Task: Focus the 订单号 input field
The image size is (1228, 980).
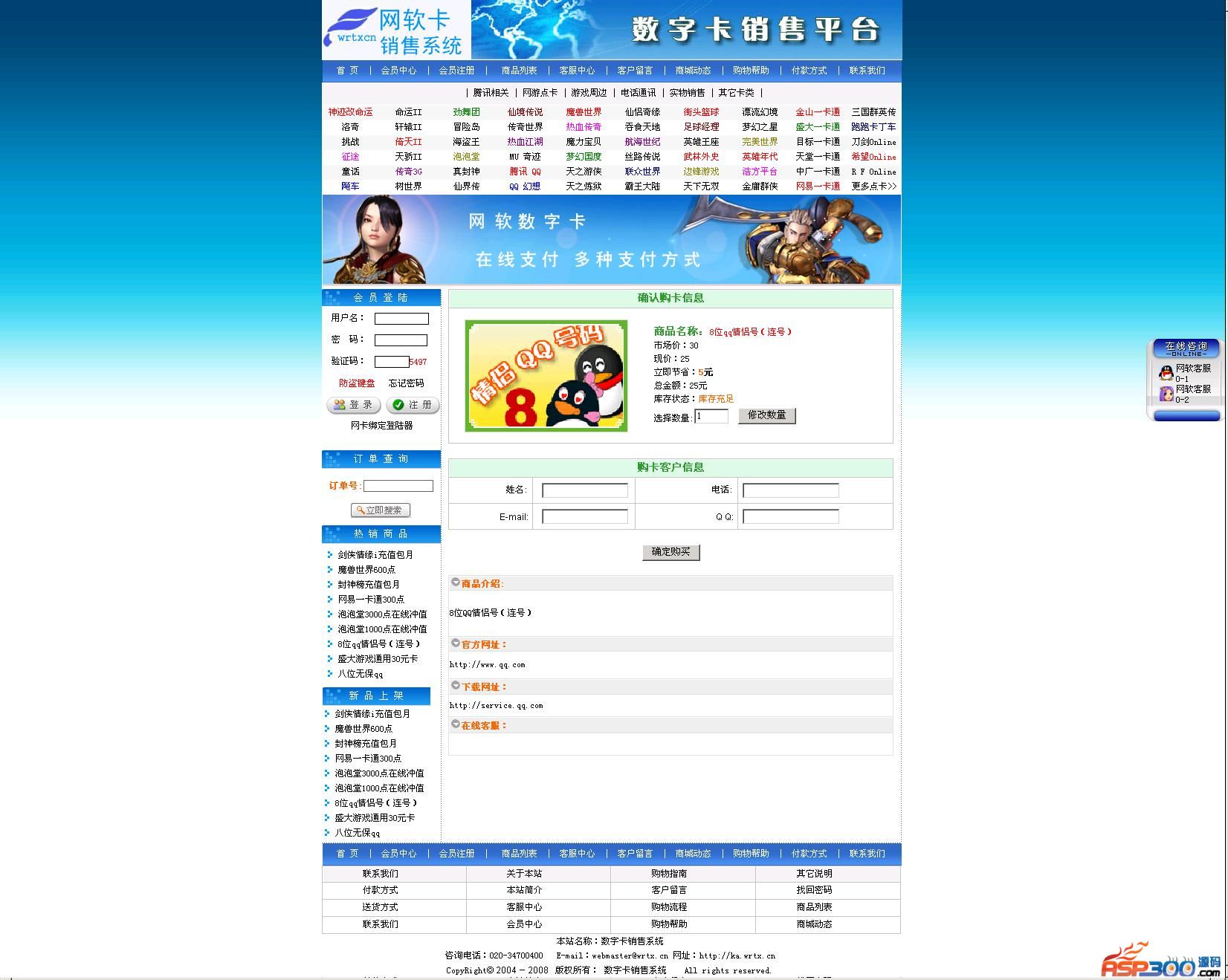Action: pyautogui.click(x=398, y=486)
